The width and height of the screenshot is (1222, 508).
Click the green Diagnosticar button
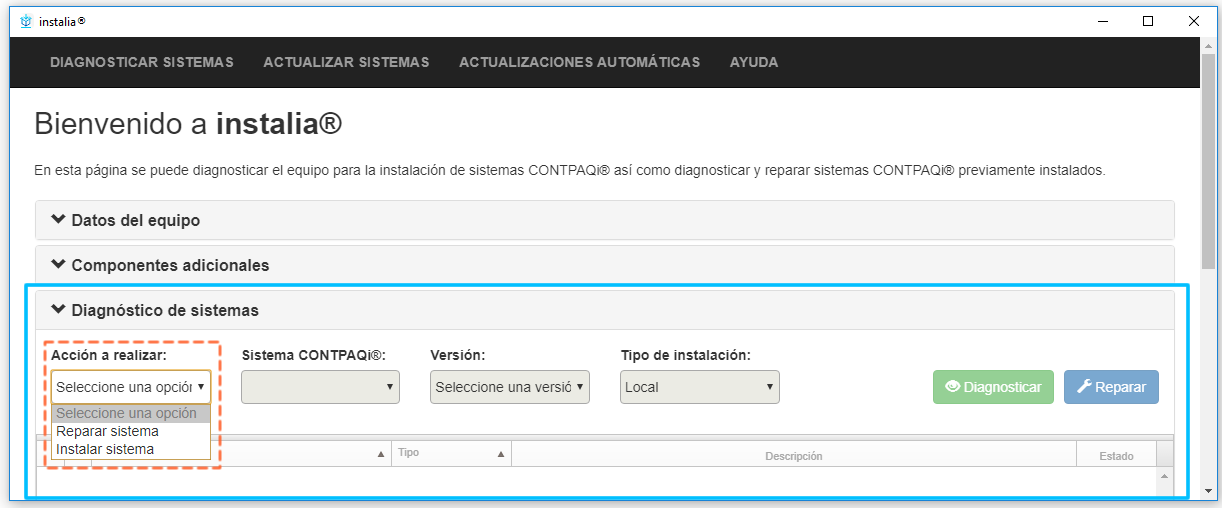tap(993, 387)
